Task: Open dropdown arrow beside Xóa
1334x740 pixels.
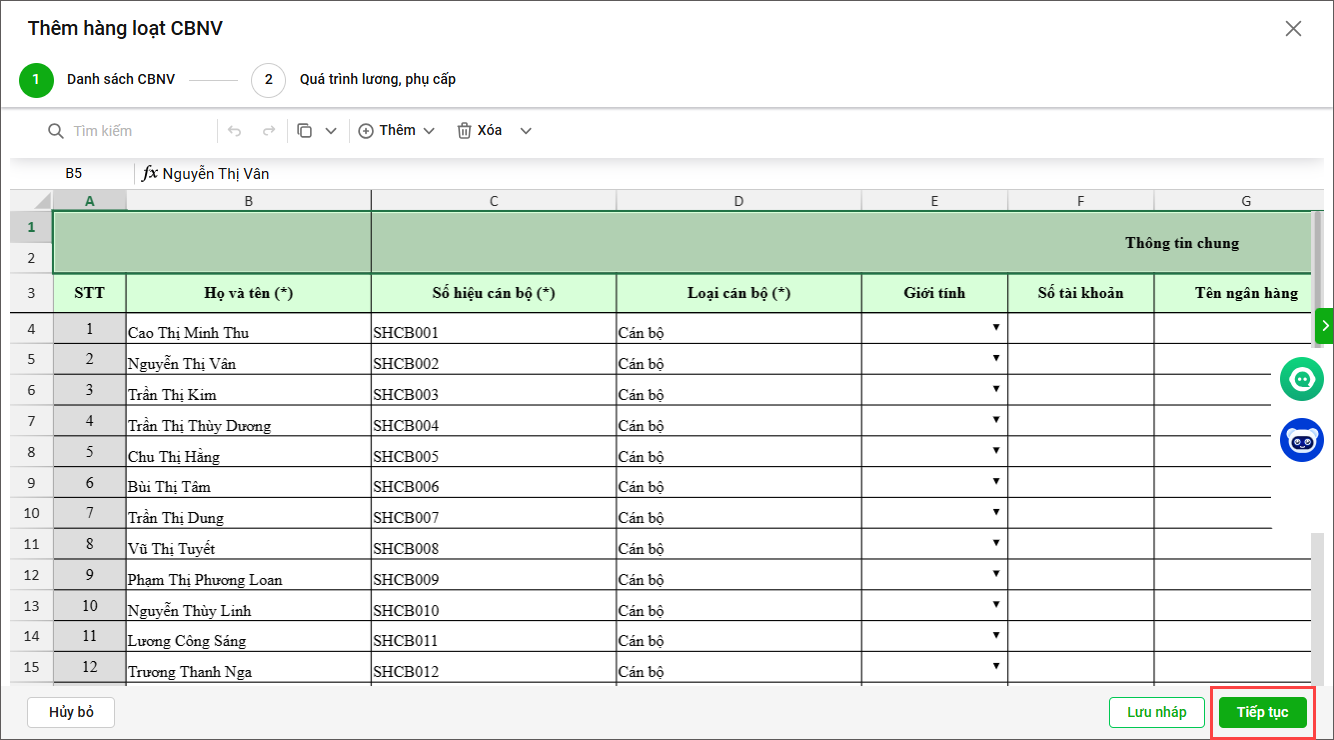Action: point(526,131)
